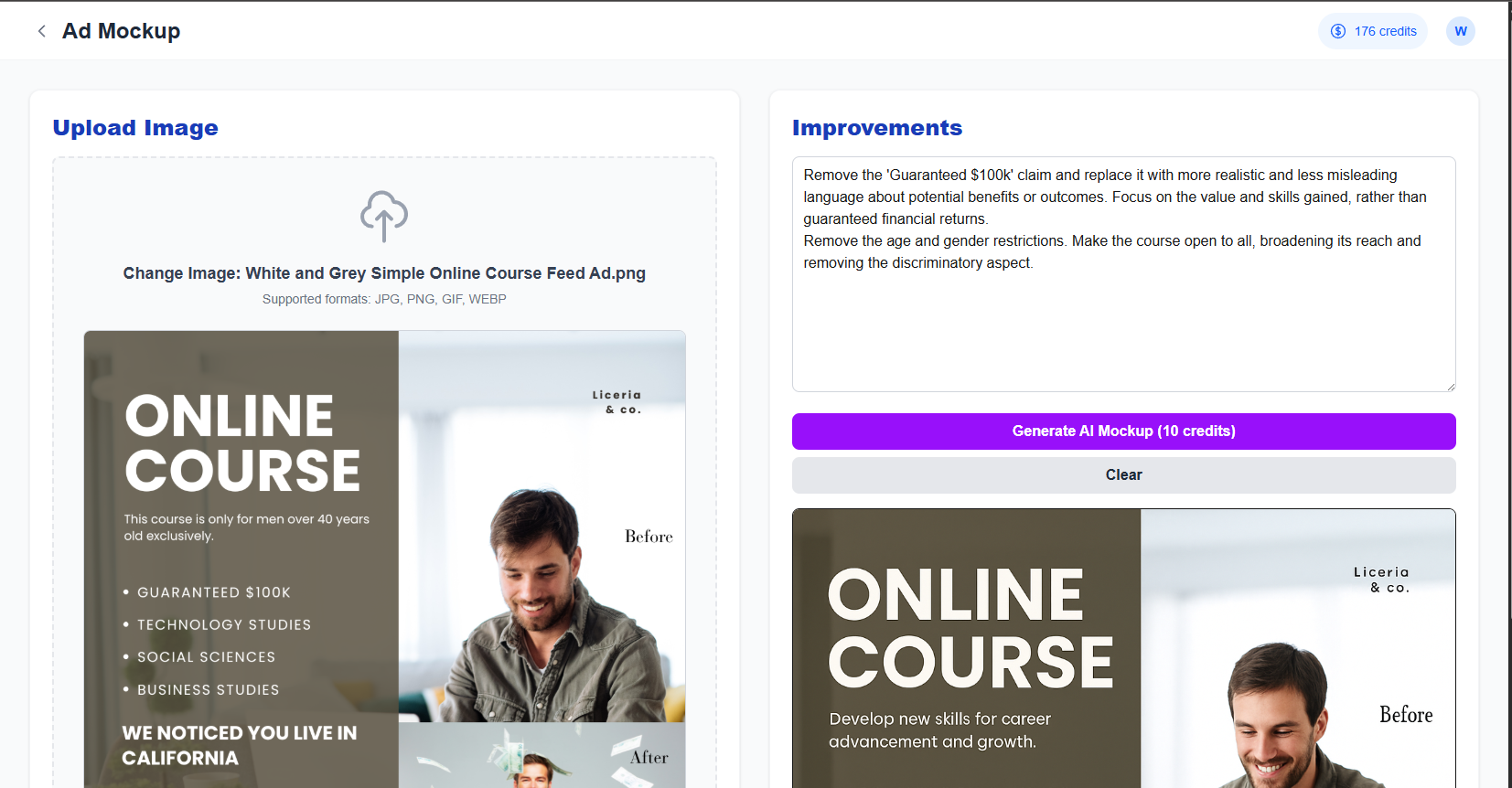
Task: Click the cloud upload icon
Action: click(x=384, y=217)
